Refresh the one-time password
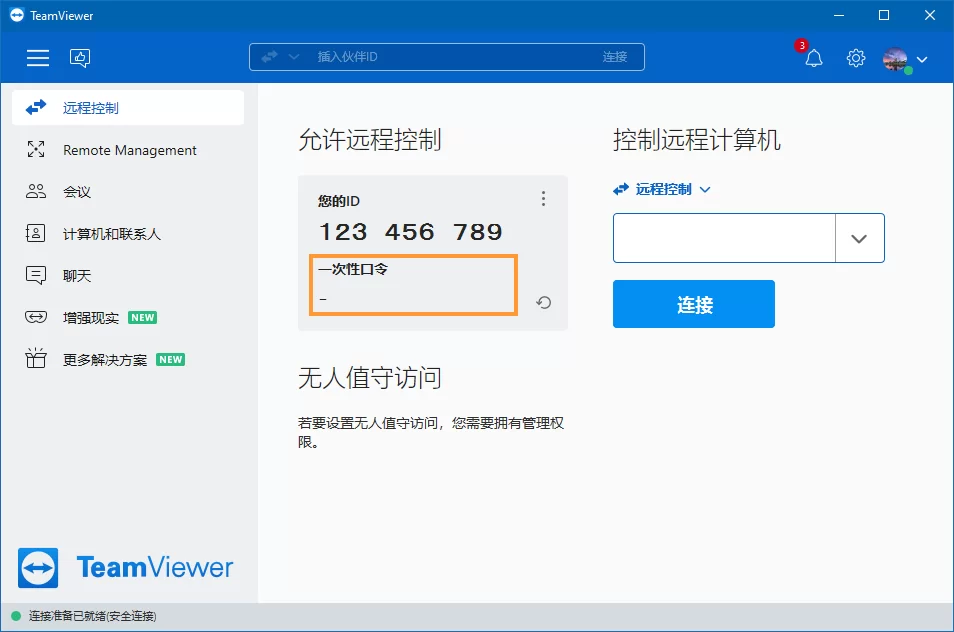This screenshot has width=954, height=632. [x=543, y=301]
